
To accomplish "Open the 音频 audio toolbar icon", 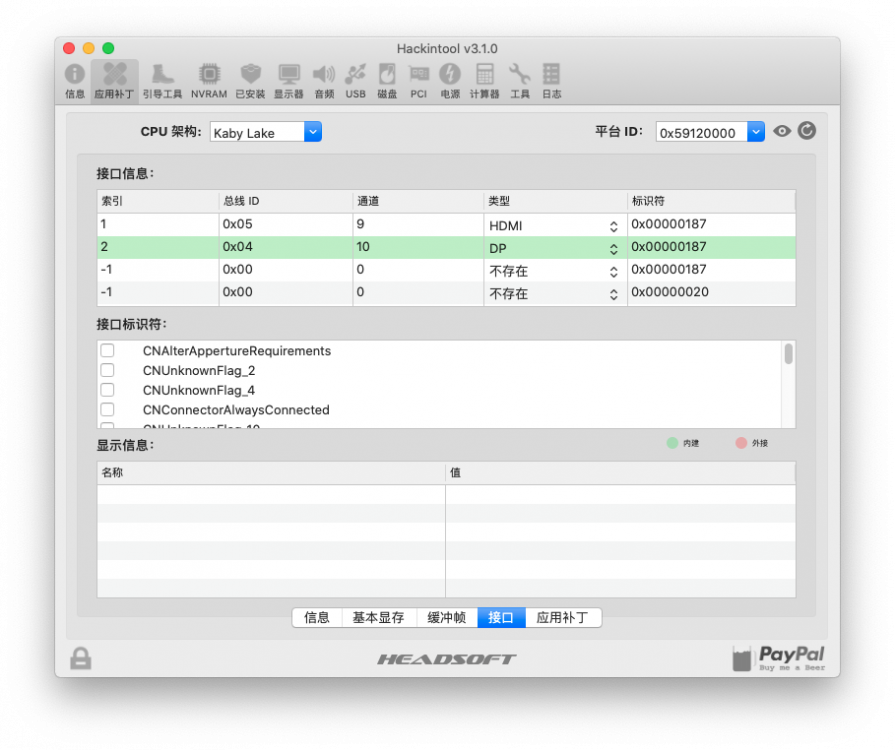I will point(324,81).
